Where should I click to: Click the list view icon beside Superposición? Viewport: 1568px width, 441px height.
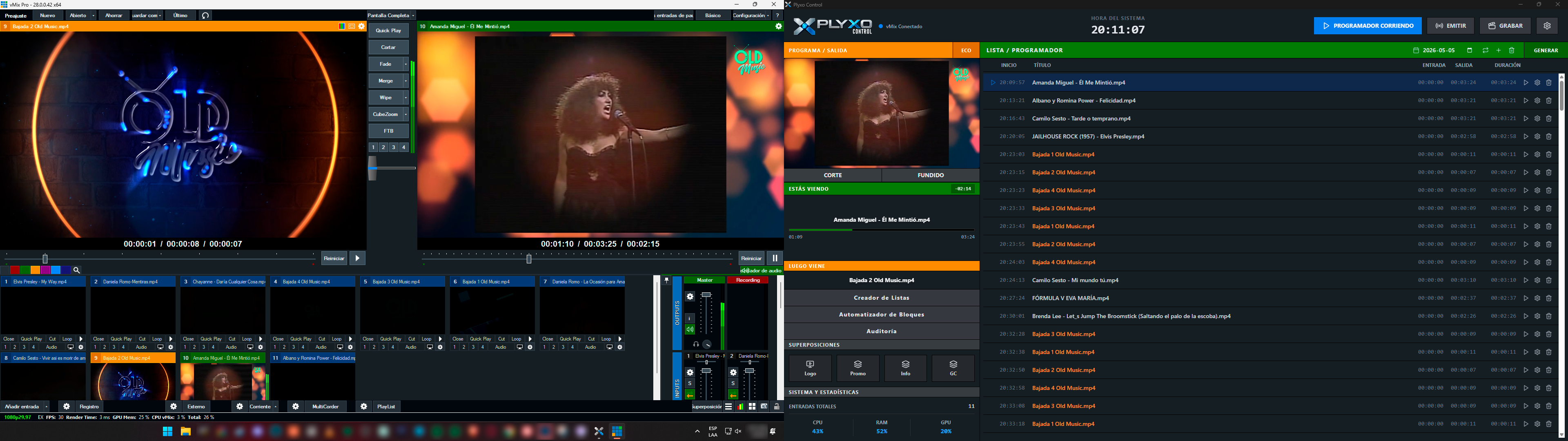point(728,406)
